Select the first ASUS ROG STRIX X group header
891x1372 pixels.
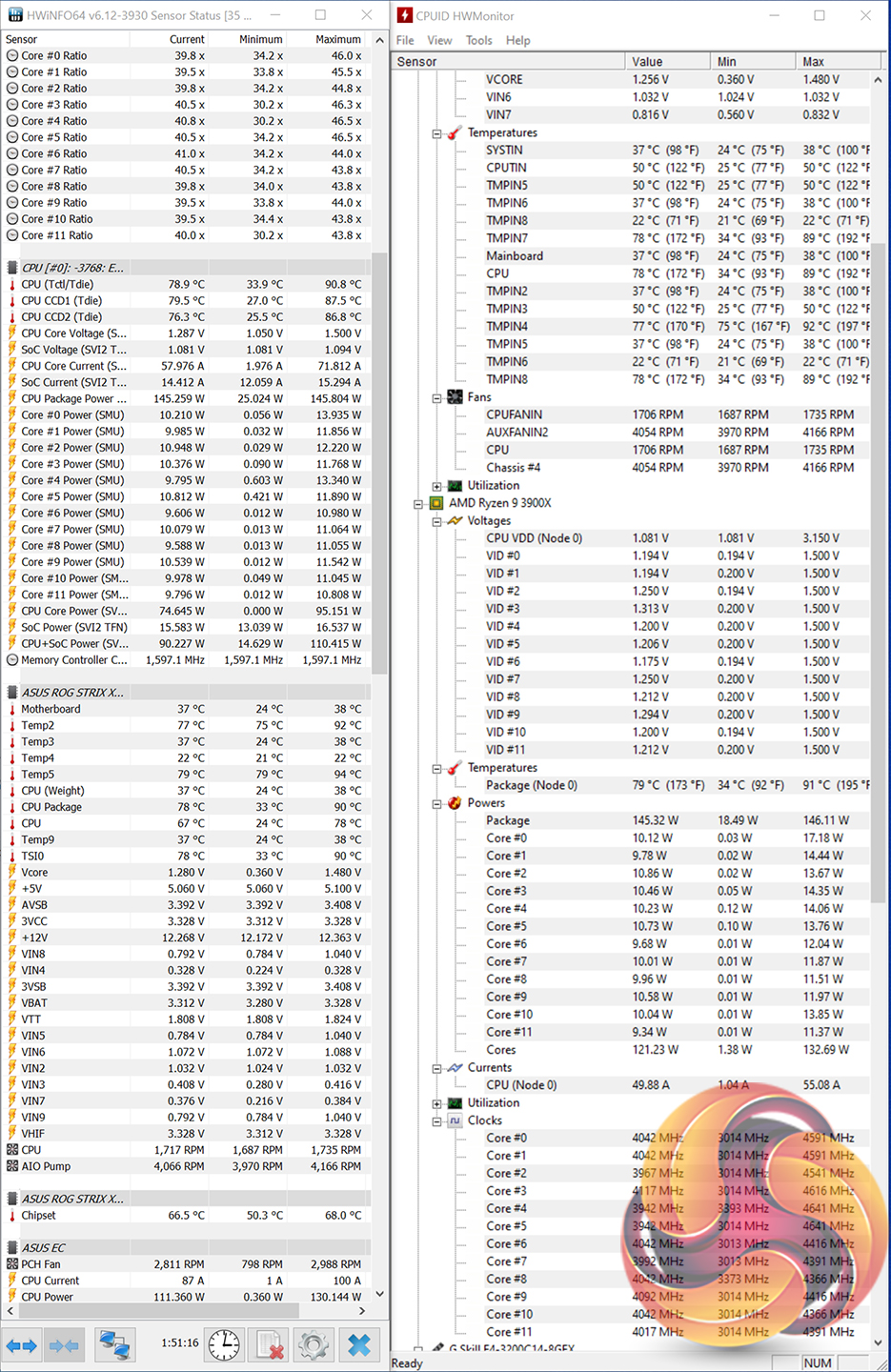[x=186, y=693]
